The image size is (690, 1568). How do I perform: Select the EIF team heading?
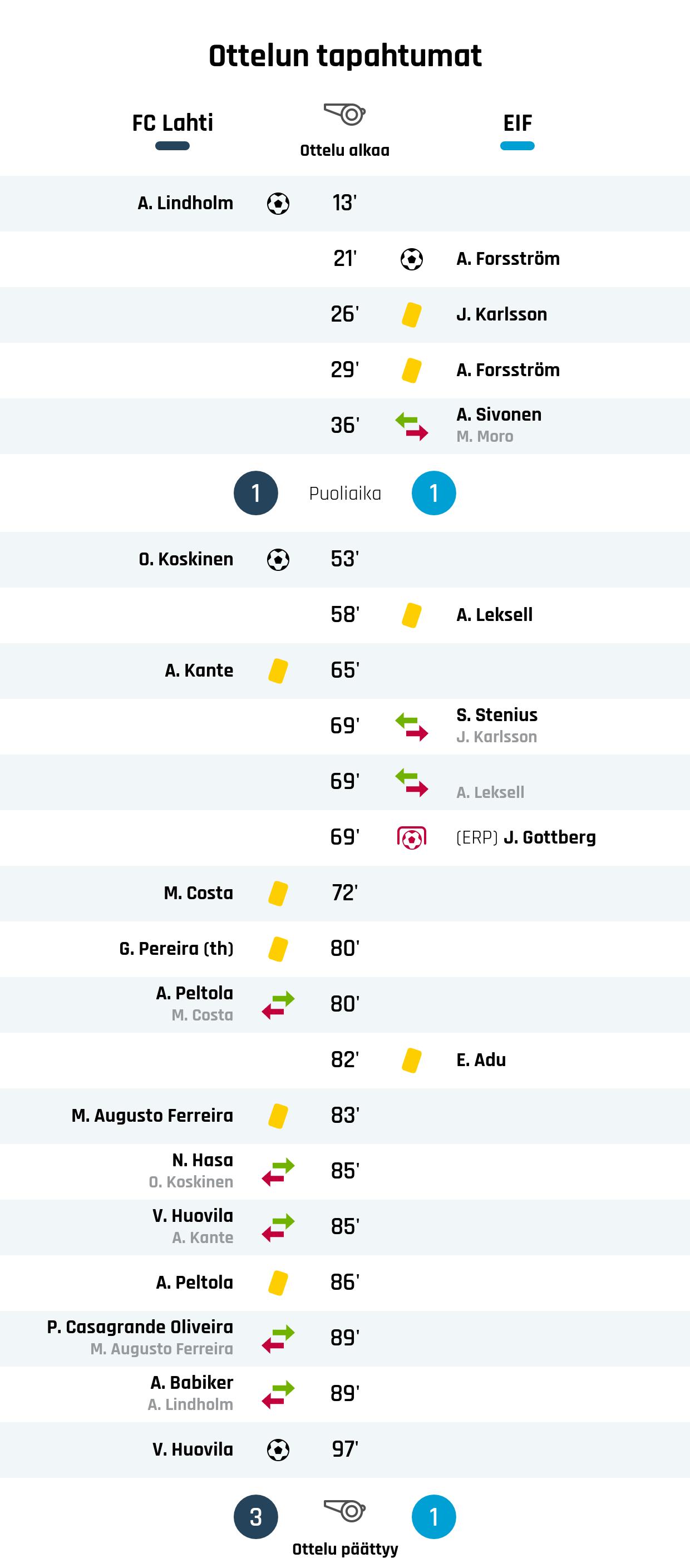tap(517, 123)
